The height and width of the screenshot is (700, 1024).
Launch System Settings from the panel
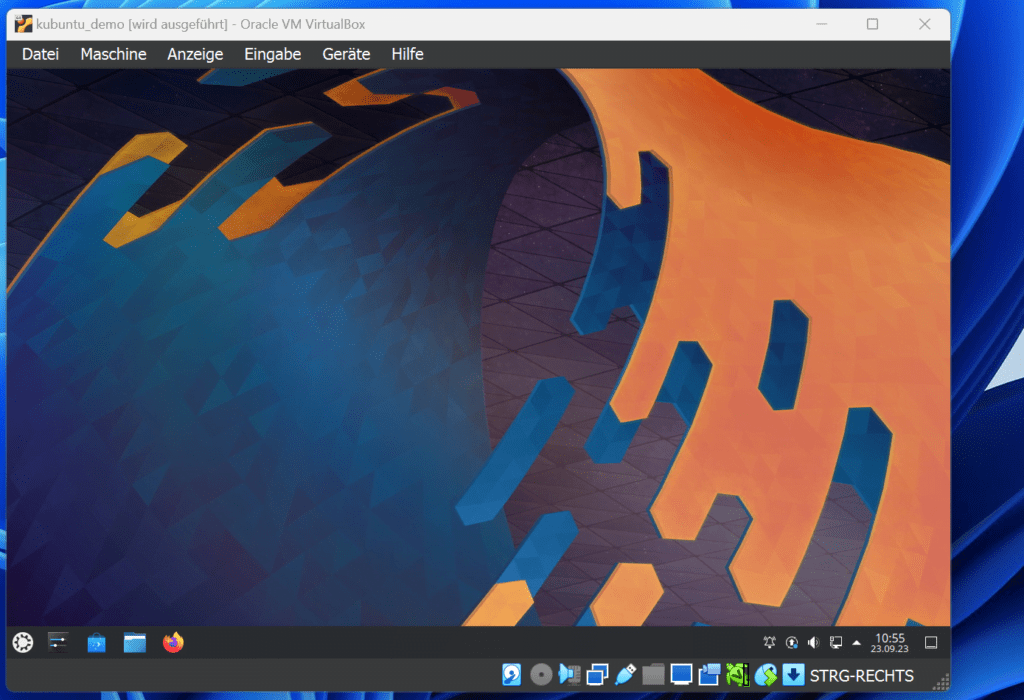[58, 643]
